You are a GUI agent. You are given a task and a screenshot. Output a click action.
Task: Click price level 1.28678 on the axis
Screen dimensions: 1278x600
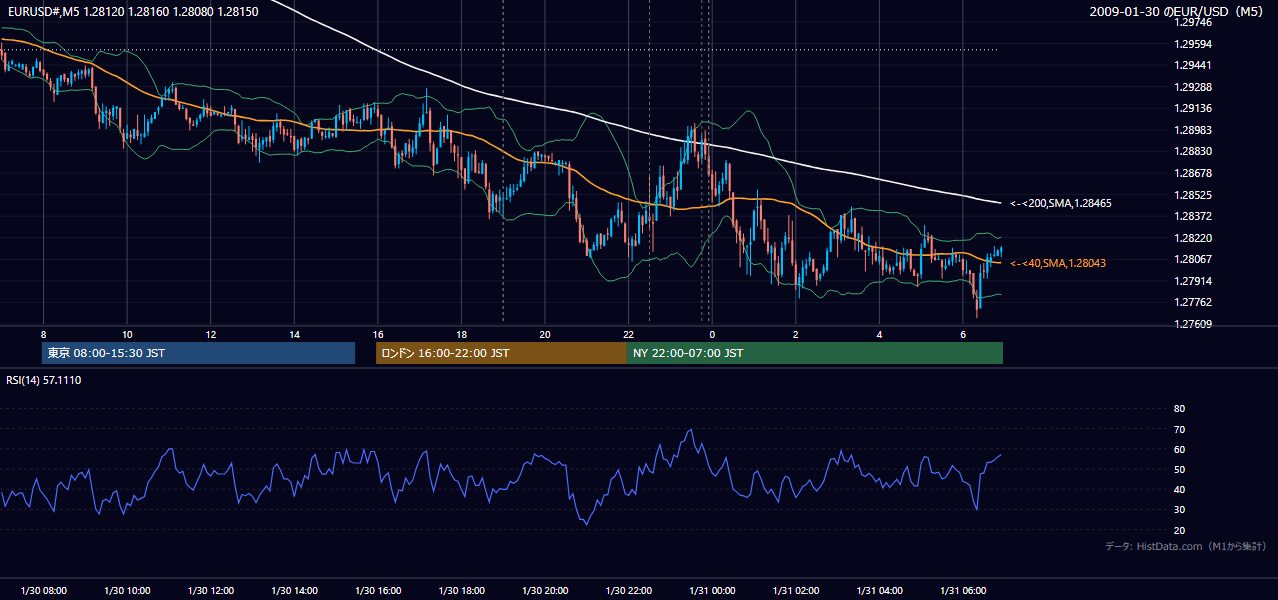coord(1194,173)
